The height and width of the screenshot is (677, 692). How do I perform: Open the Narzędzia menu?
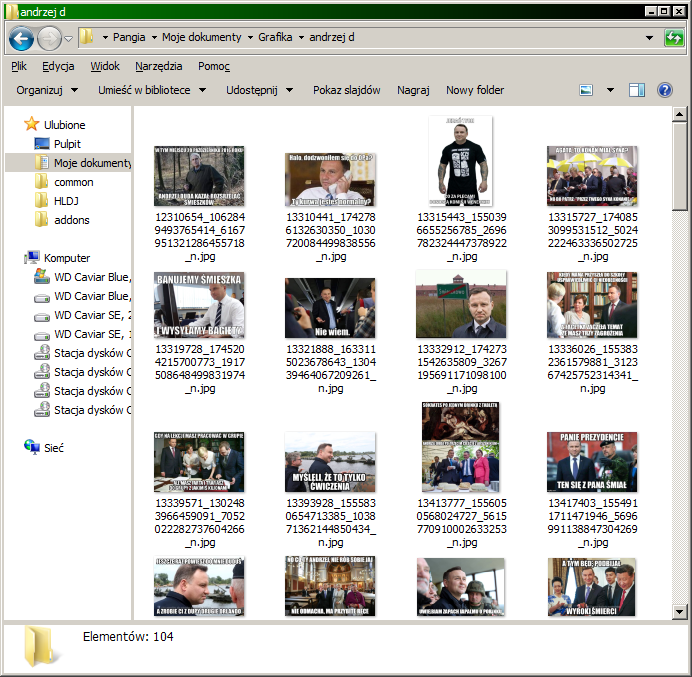(159, 66)
